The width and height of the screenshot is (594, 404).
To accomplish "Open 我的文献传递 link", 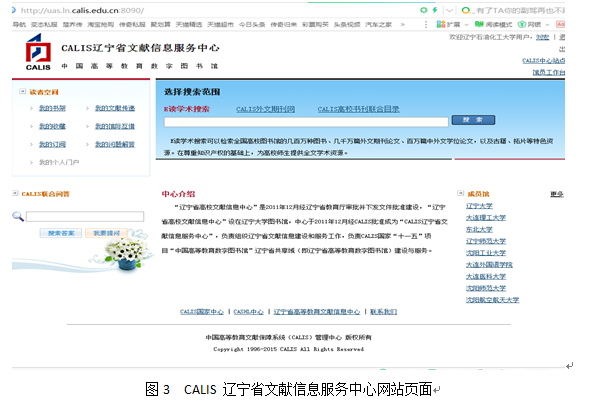I will pos(115,108).
